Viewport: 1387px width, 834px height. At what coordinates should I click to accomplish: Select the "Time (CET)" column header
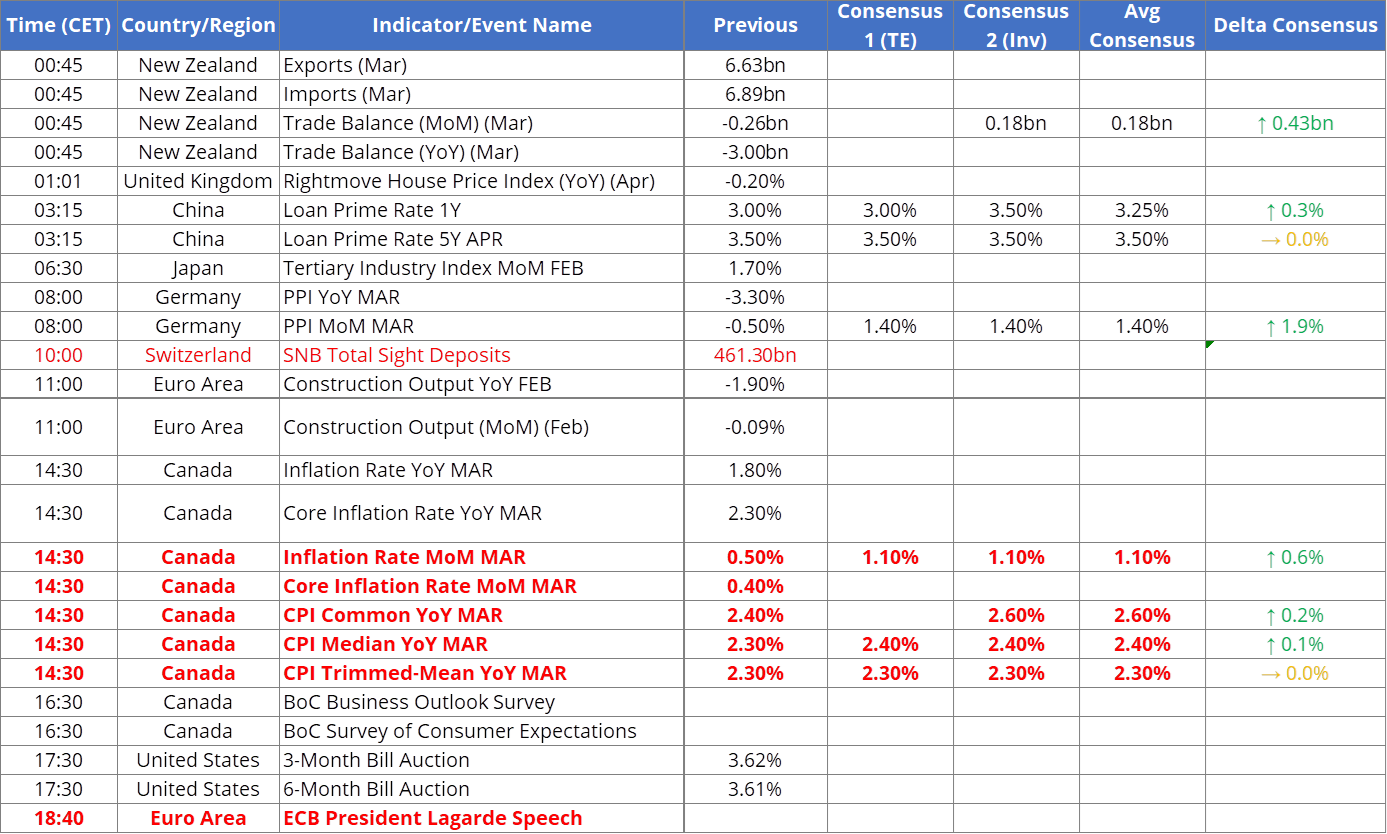[x=59, y=25]
